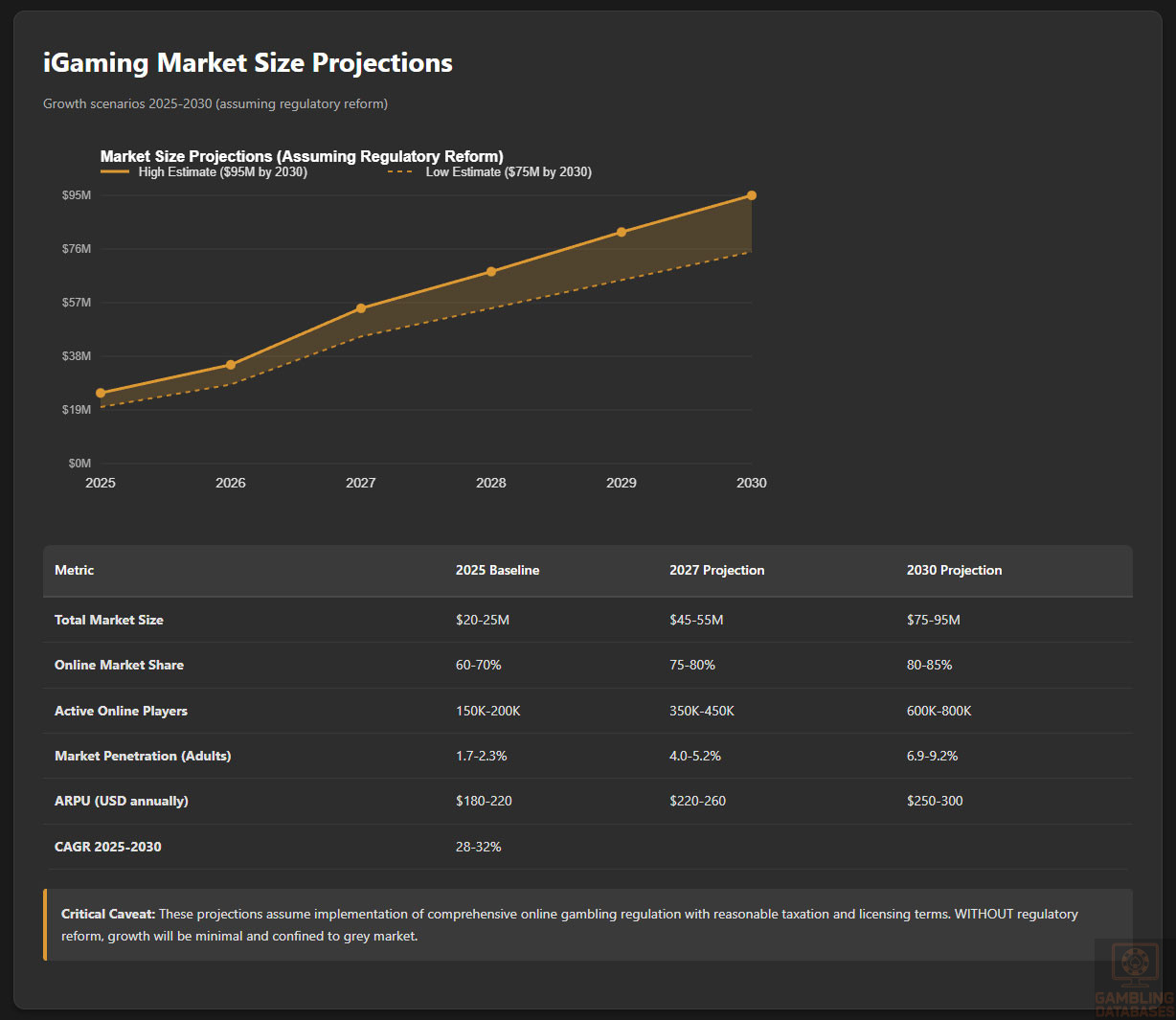1176x1020 pixels.
Task: Select the 2025 data point on the chart
Action: coord(101,394)
